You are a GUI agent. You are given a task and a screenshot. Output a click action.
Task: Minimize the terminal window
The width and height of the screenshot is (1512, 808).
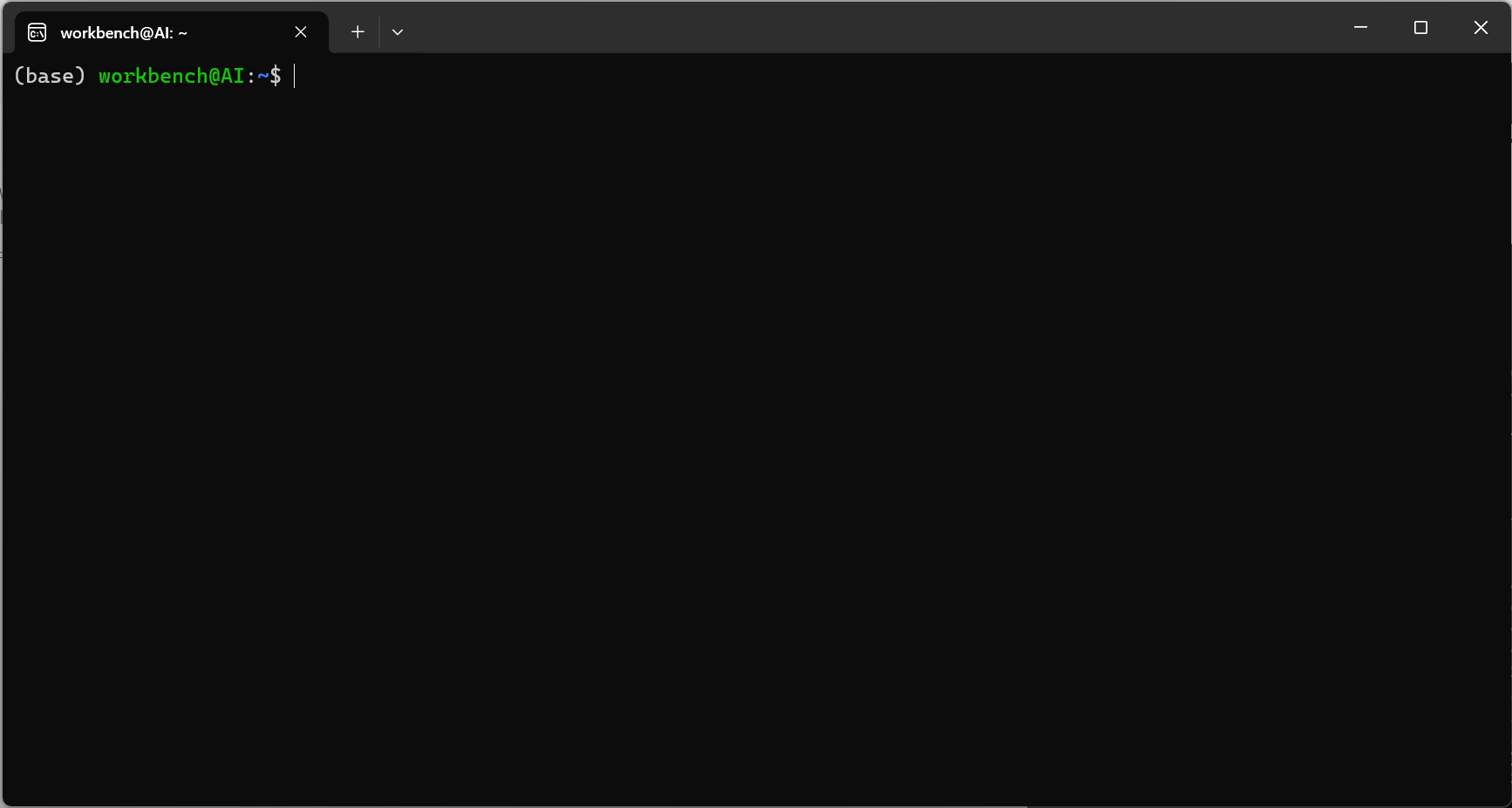coord(1360,28)
